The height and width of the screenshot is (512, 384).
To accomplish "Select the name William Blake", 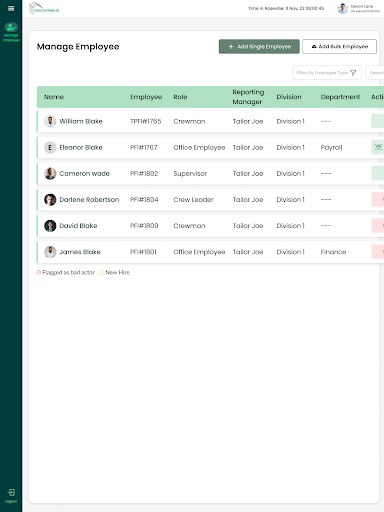I will tap(81, 121).
